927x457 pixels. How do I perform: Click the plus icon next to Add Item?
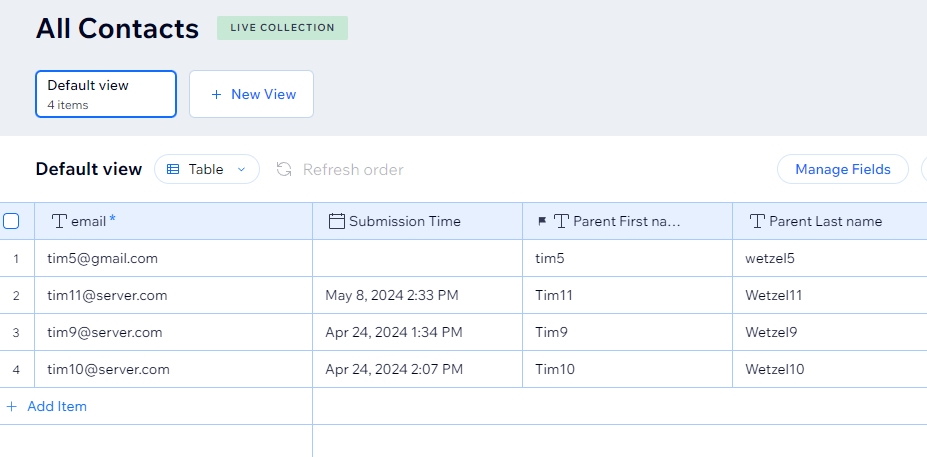tap(11, 406)
